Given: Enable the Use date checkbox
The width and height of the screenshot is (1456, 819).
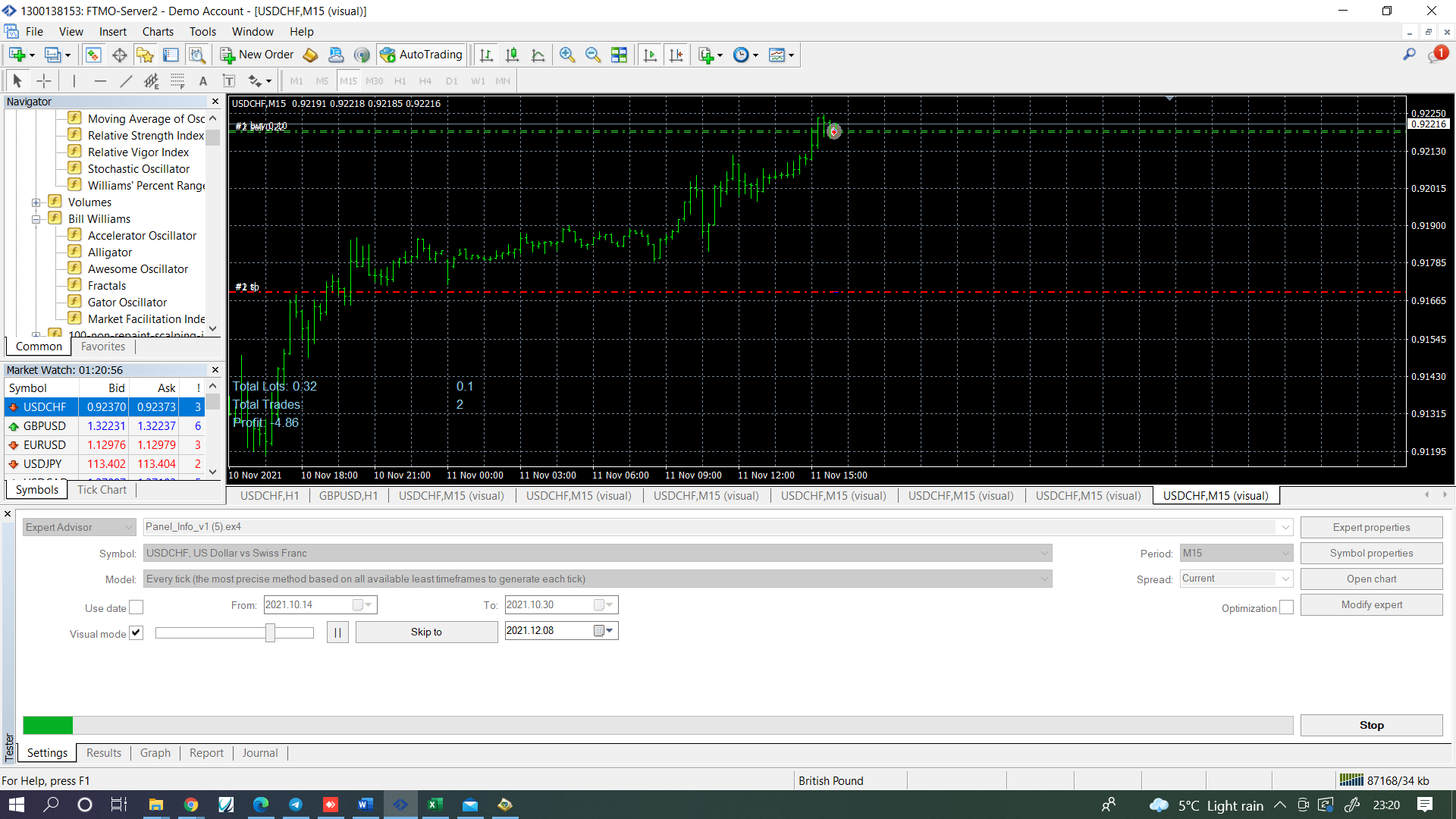Looking at the screenshot, I should coord(136,607).
